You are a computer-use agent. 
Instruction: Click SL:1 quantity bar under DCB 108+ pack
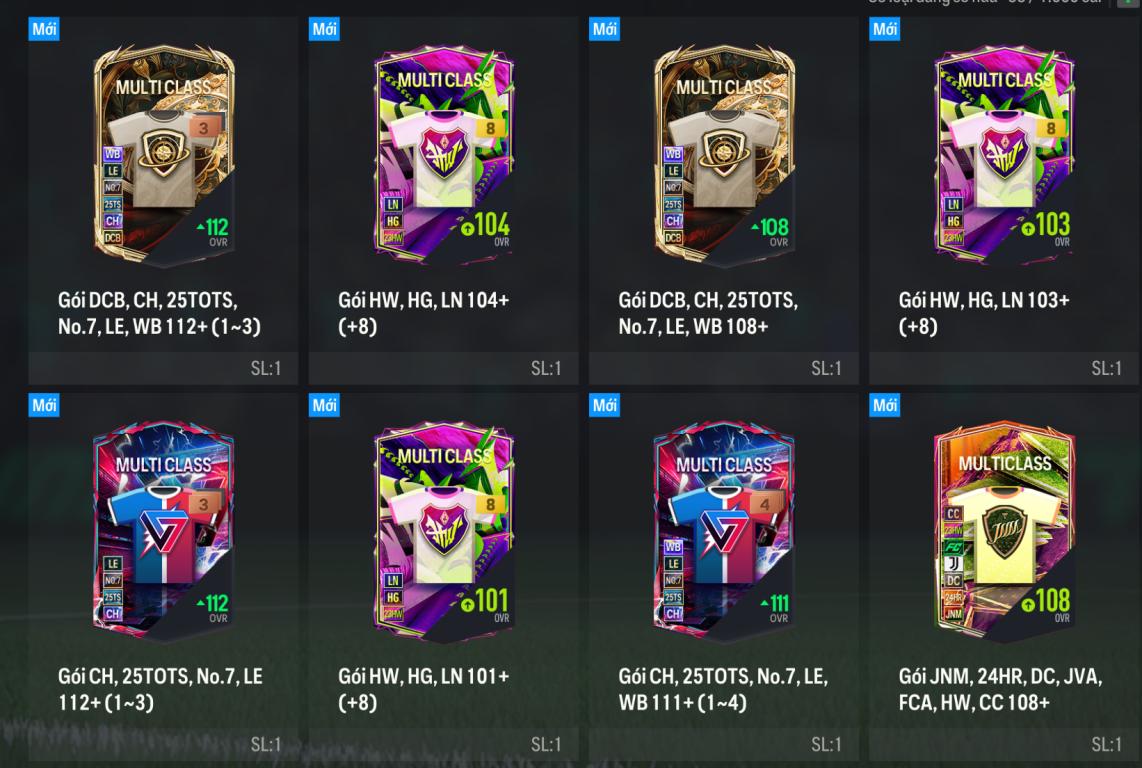(x=724, y=369)
